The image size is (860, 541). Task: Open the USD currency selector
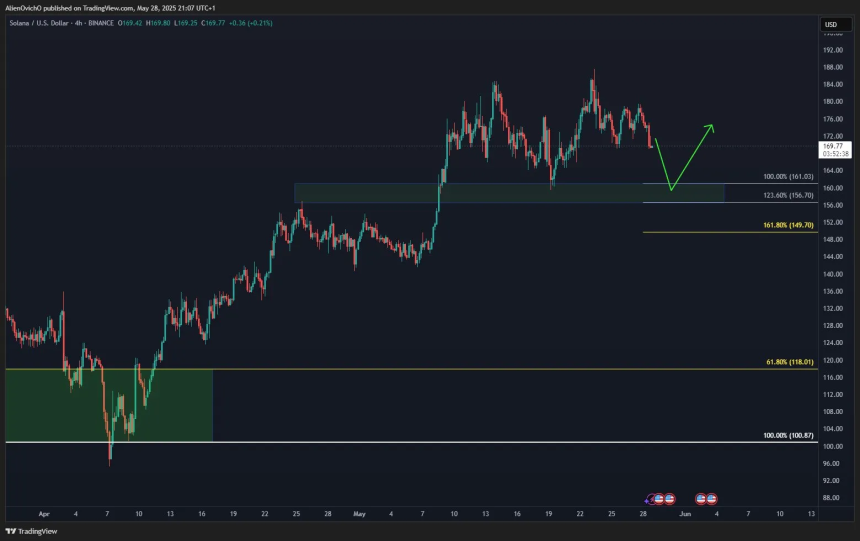830,25
